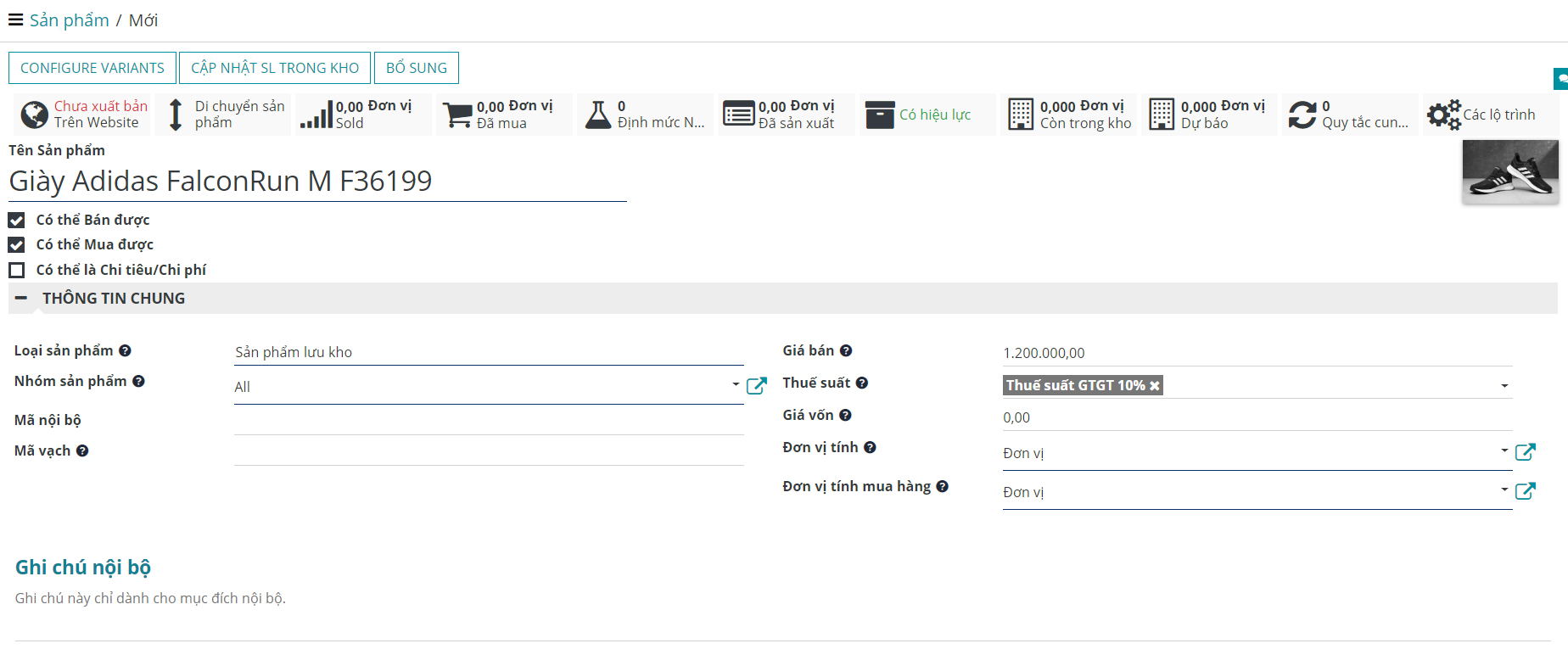Open the Thuế suất dropdown arrow
This screenshot has width=1568, height=649.
pyautogui.click(x=1504, y=386)
